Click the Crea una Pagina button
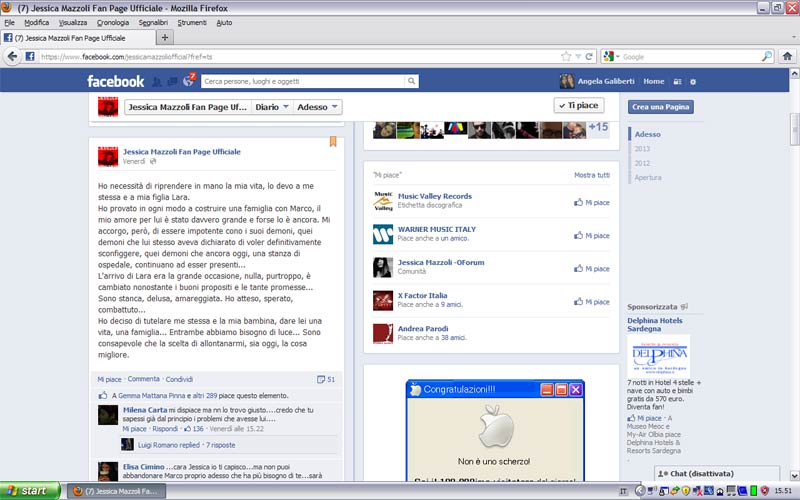Image resolution: width=800 pixels, height=500 pixels. click(660, 107)
